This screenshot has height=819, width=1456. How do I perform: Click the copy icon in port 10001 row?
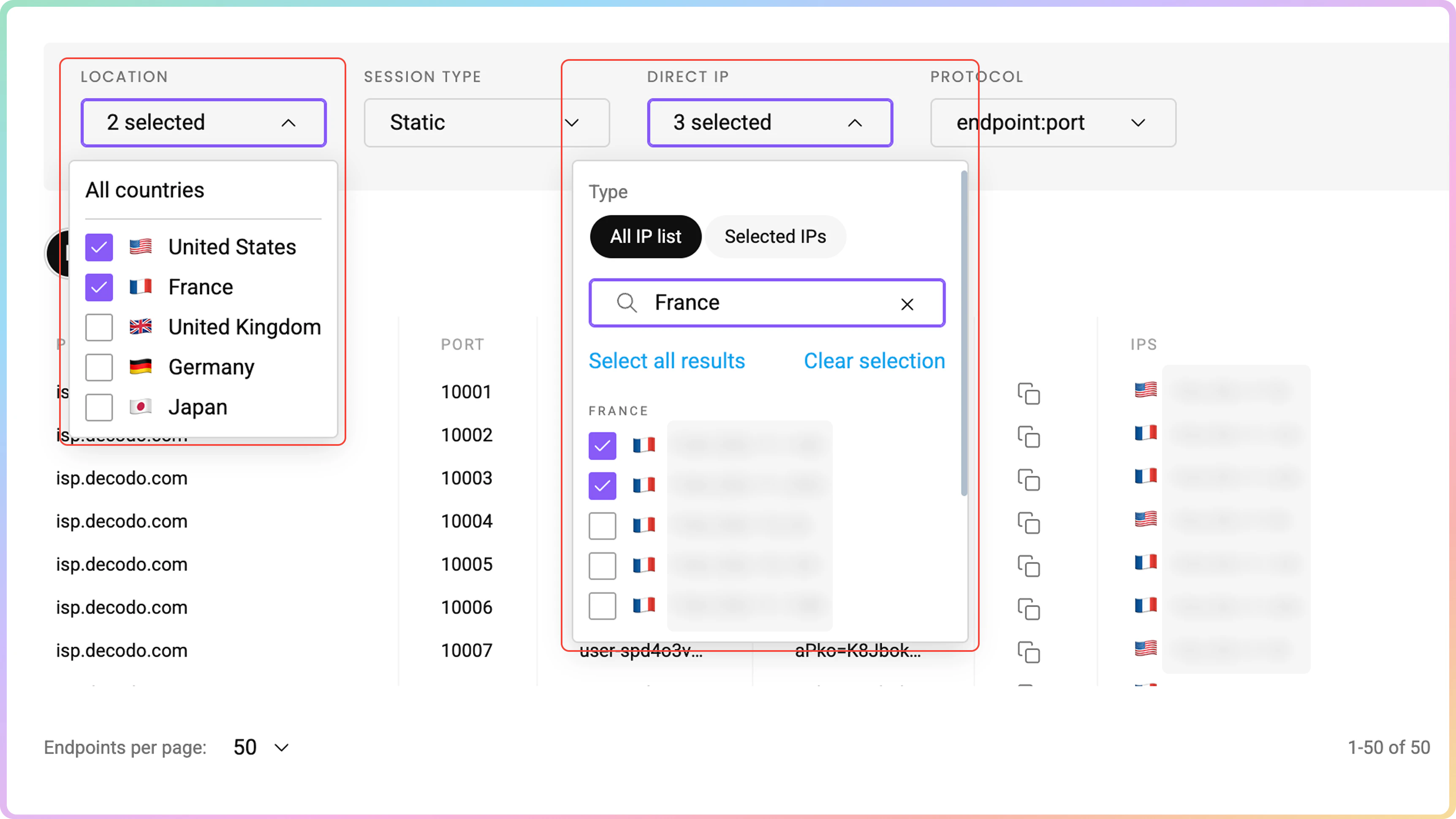(1029, 394)
